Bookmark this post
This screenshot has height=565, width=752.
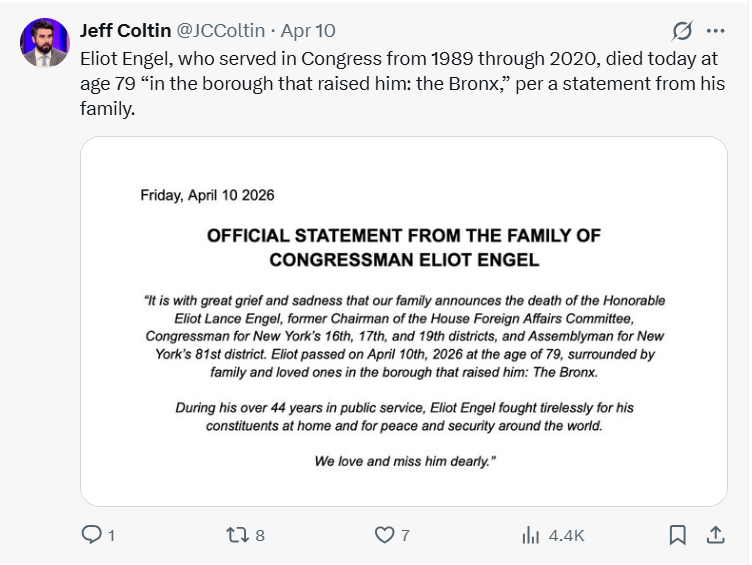(677, 536)
